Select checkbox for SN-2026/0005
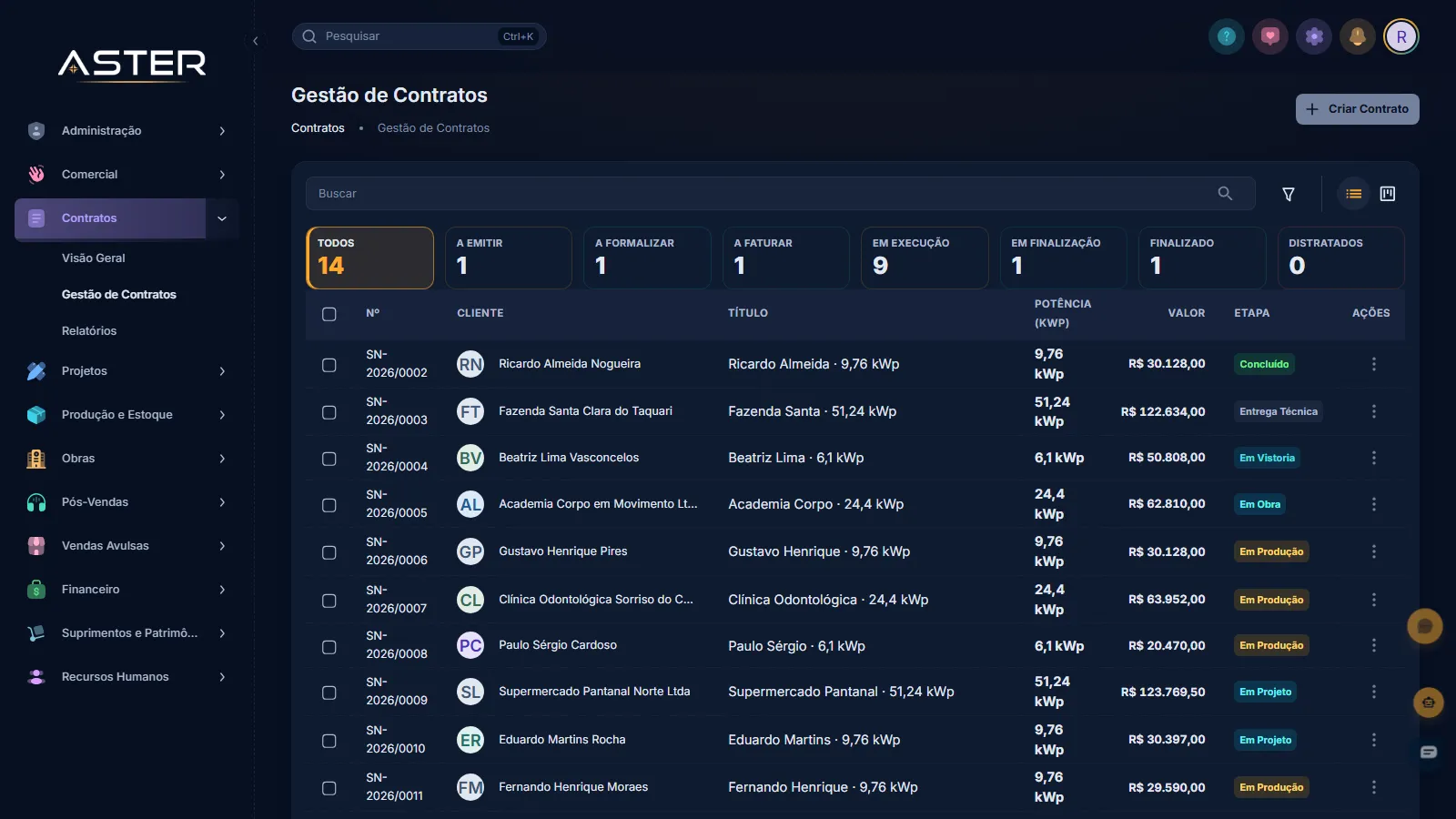The height and width of the screenshot is (819, 1456). [329, 505]
